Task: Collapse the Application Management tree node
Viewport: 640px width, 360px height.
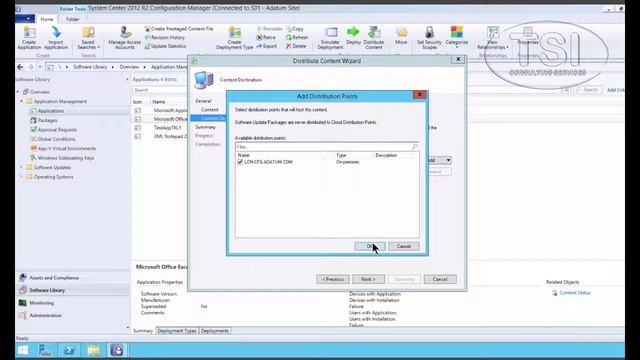Action: coord(22,101)
